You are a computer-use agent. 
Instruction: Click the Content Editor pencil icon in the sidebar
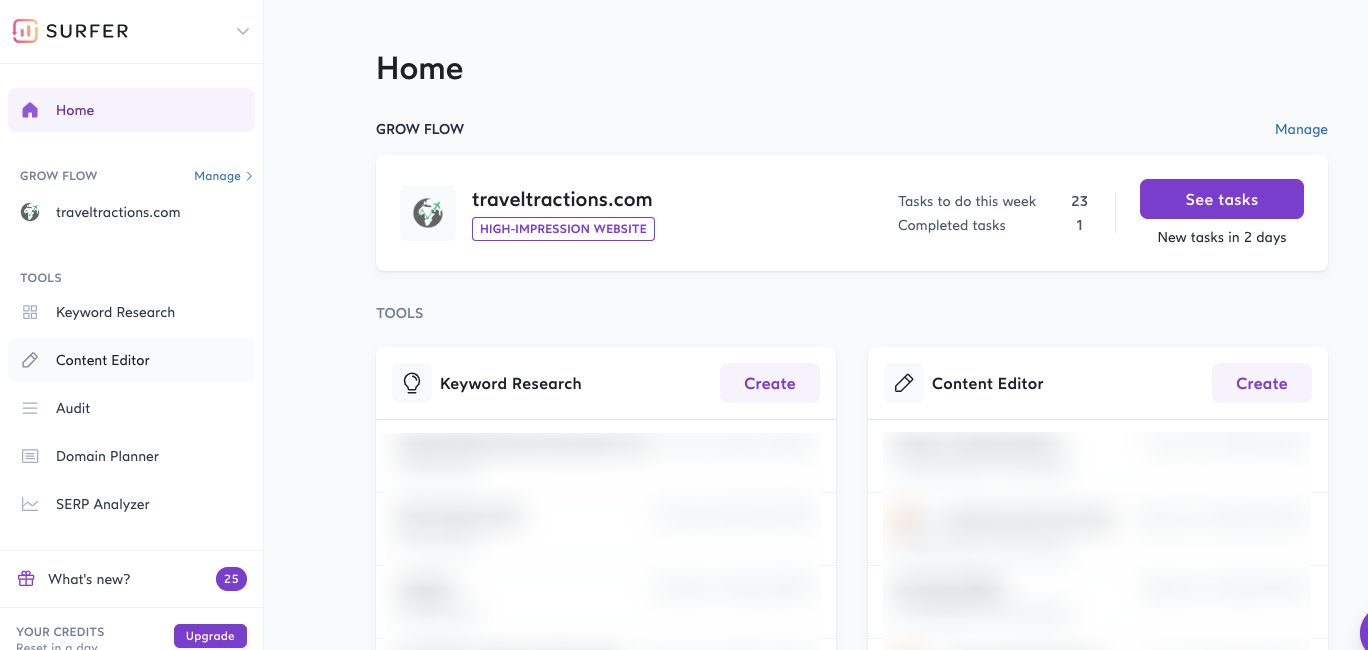pos(30,360)
